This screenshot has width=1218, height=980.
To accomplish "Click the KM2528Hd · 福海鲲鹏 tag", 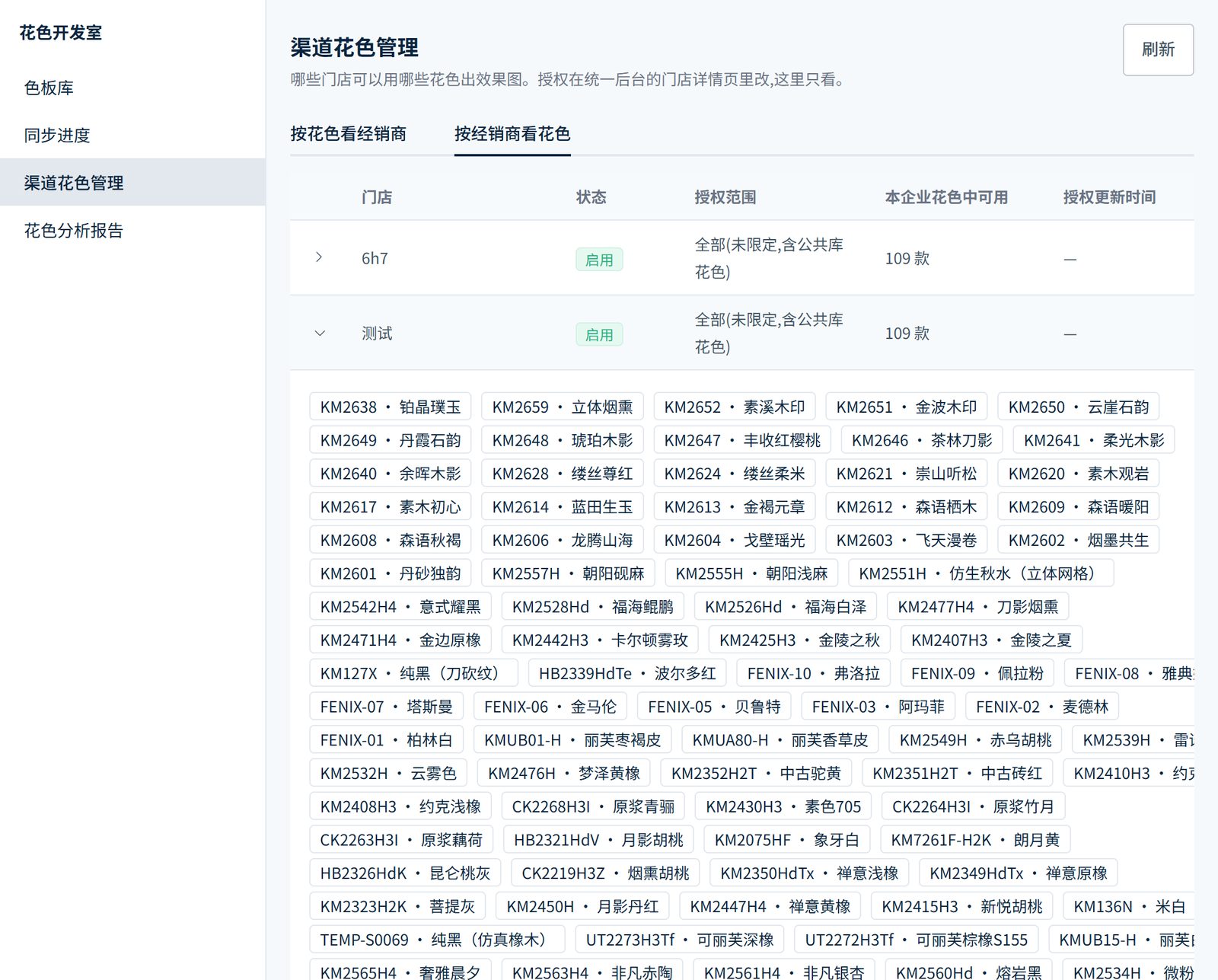I will point(593,607).
